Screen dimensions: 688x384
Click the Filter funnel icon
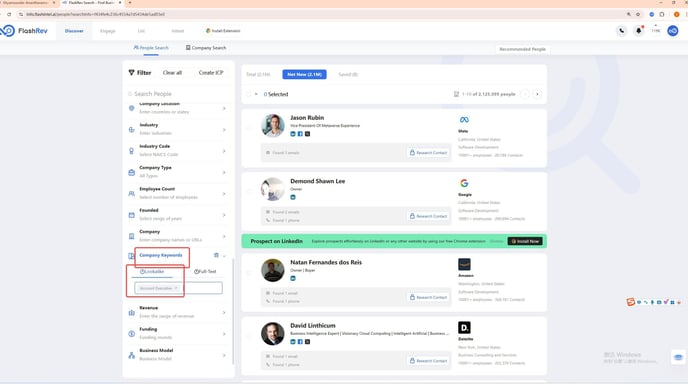(x=131, y=72)
